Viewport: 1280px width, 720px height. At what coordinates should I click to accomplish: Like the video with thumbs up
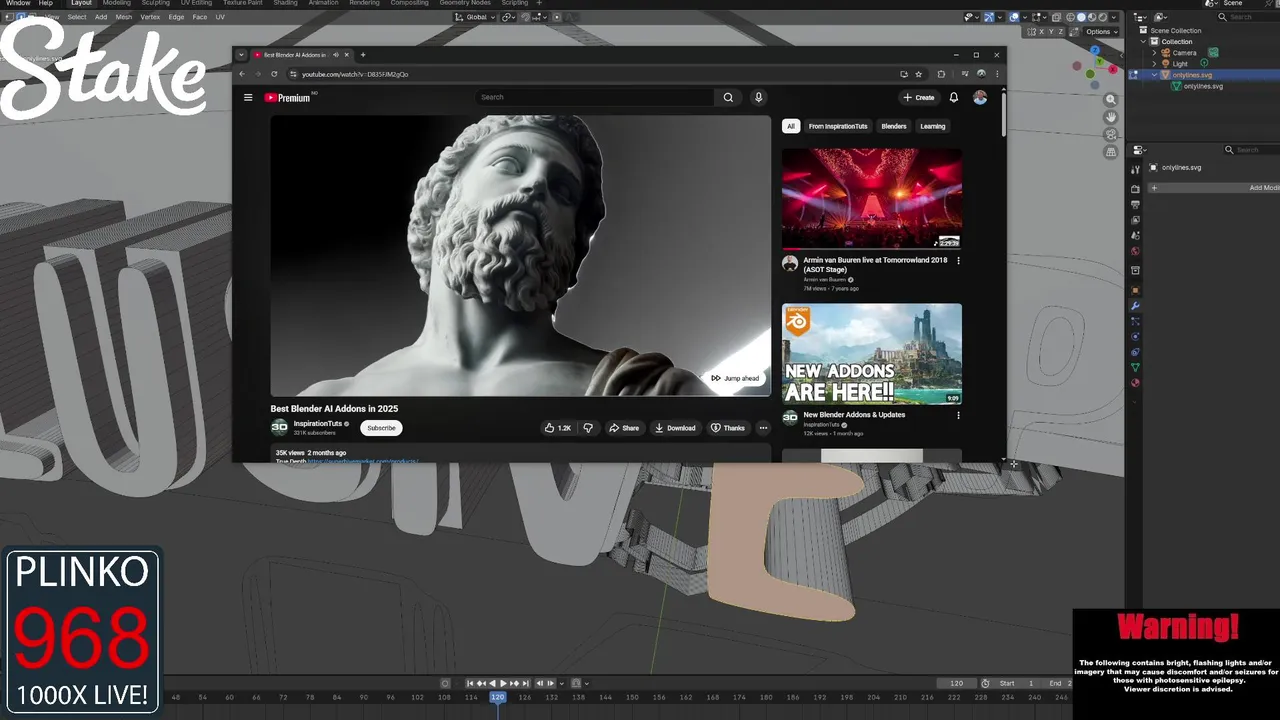click(558, 428)
